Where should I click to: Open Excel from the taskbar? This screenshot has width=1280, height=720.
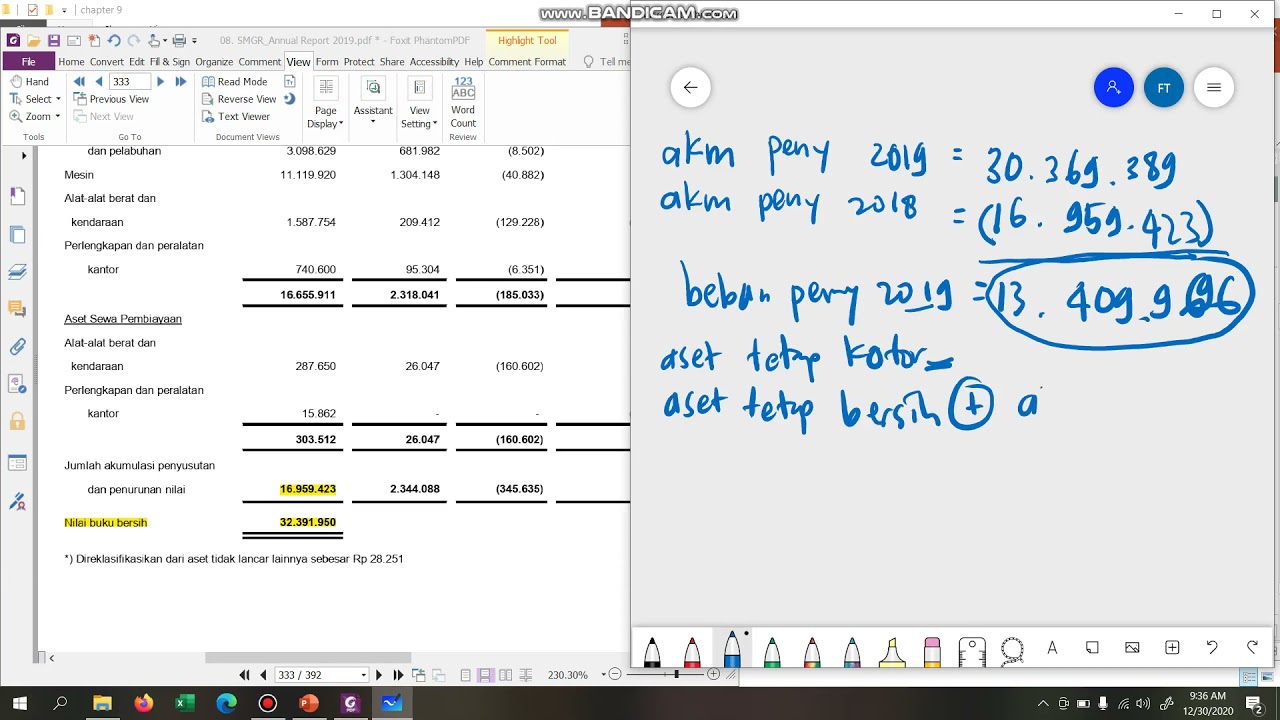(x=185, y=703)
